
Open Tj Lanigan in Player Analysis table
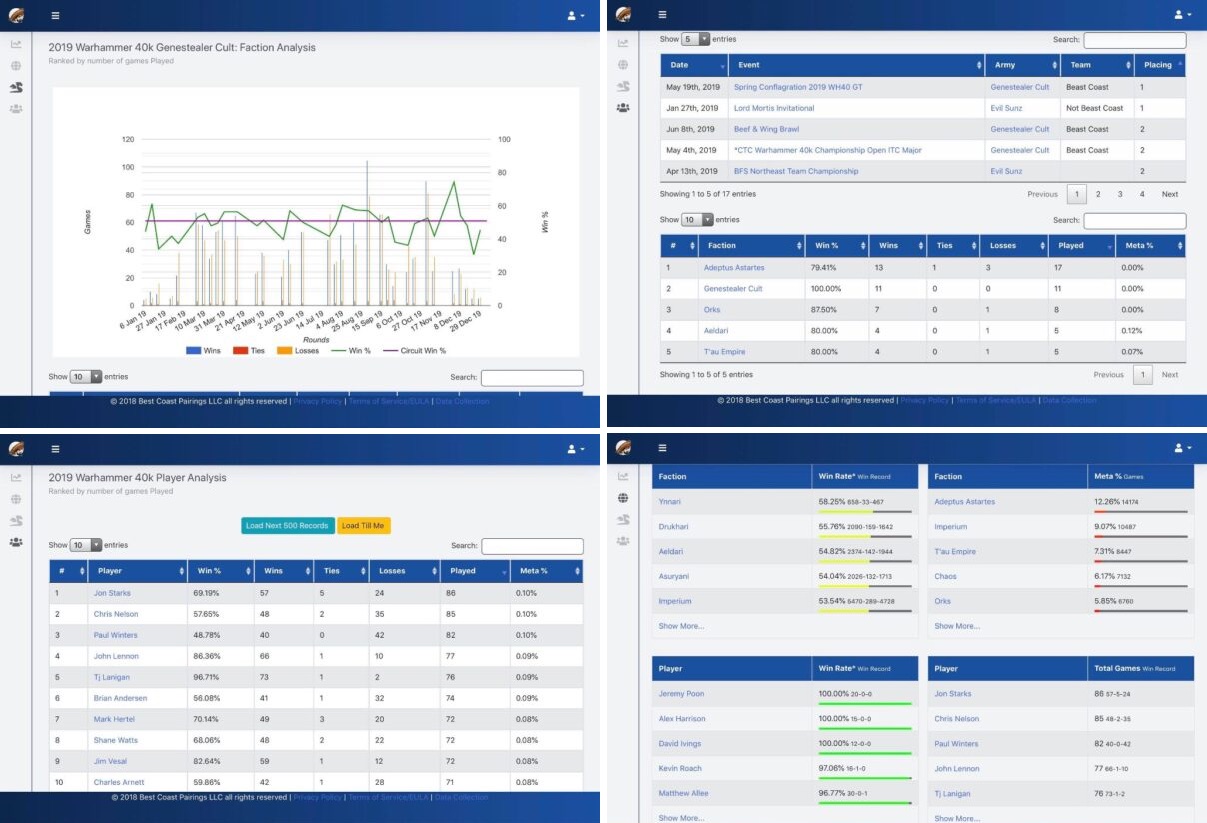tap(112, 677)
